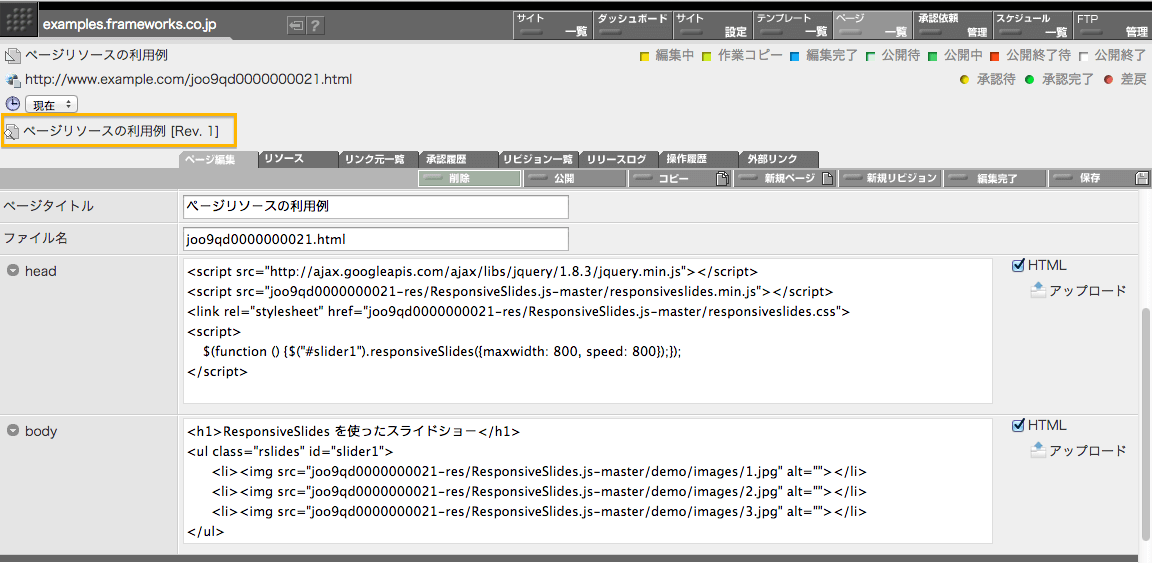Click the green 公開中 legend square
Viewport: 1152px width, 563px height.
click(x=933, y=56)
